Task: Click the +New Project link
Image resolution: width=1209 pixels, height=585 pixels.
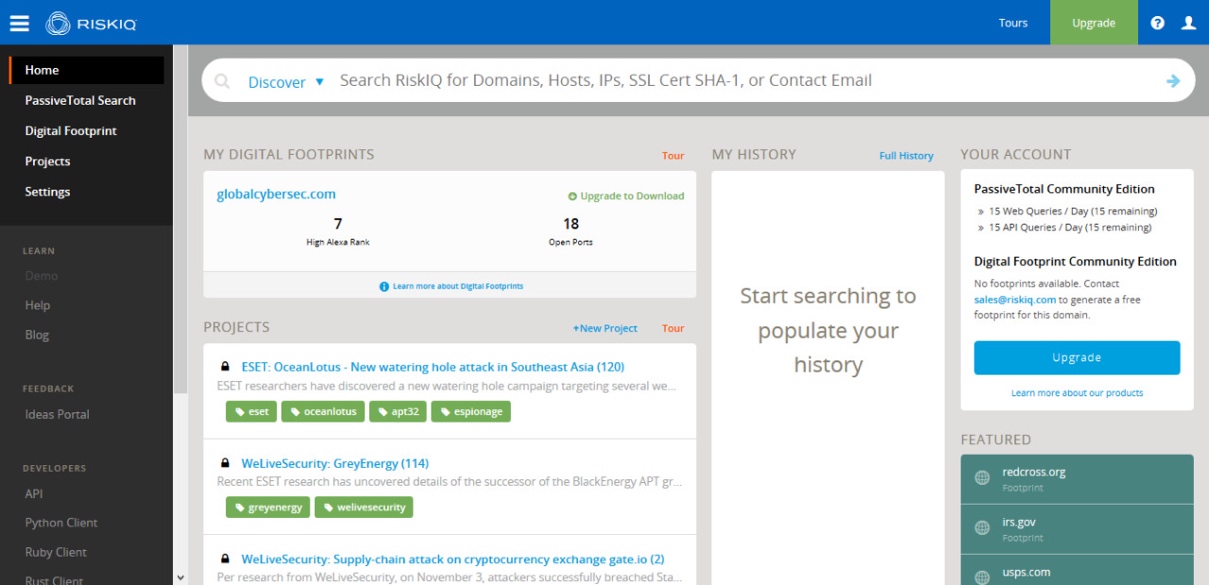Action: 605,328
